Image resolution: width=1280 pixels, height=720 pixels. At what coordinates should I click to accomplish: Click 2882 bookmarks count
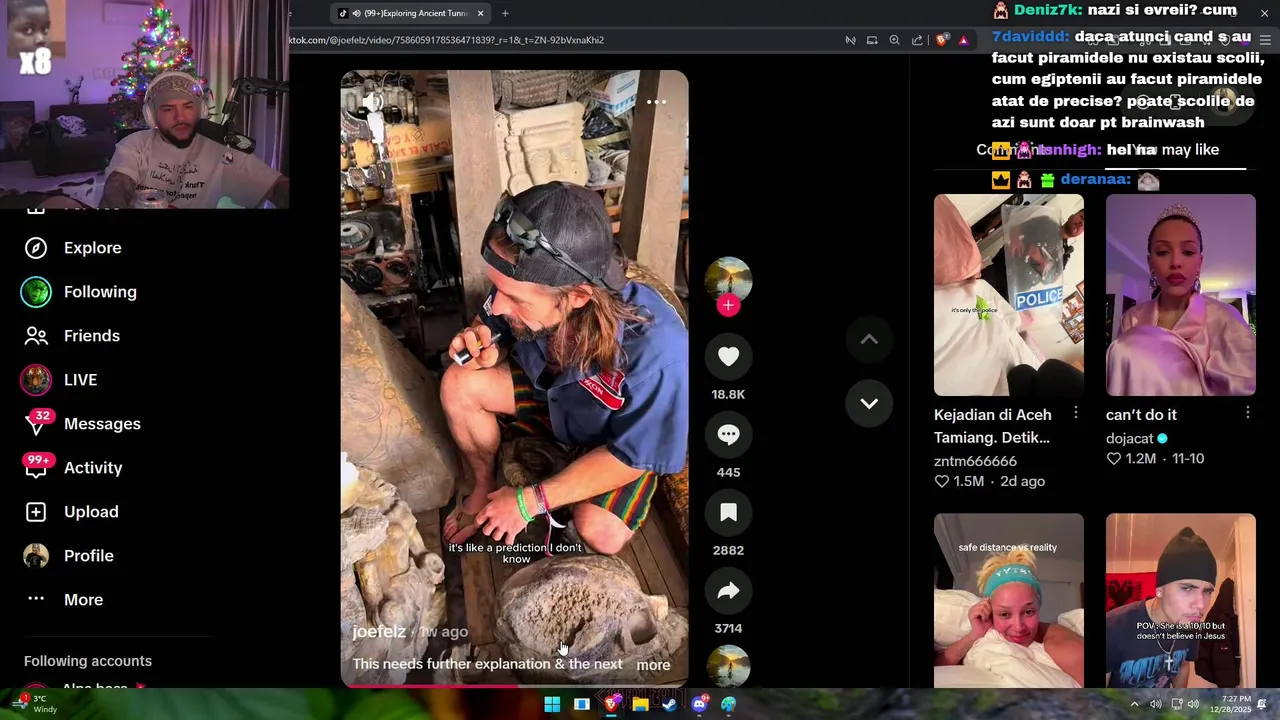pyautogui.click(x=728, y=550)
